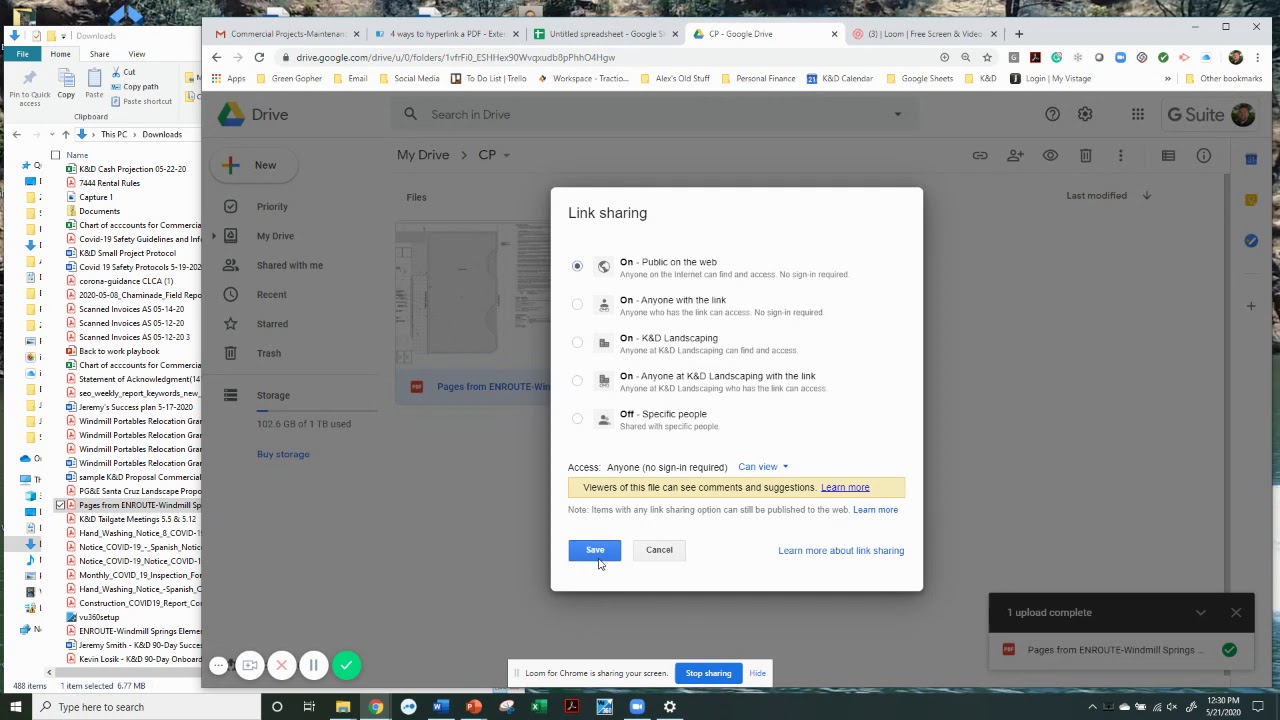Open Priority in Drive sidebar
This screenshot has width=1280, height=720.
click(x=272, y=207)
